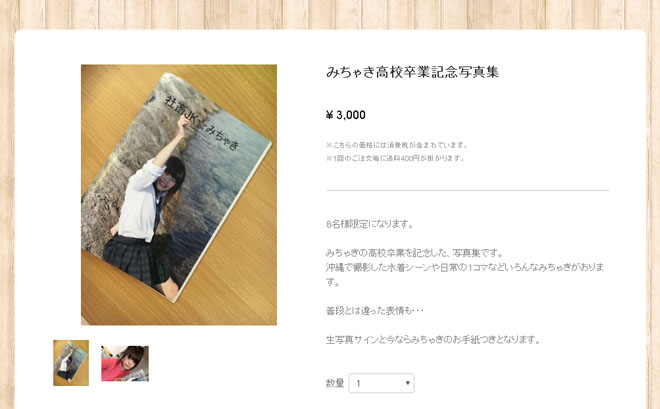Viewport: 660px width, 409px height.
Task: Select the photobook cover thumbnail
Action: 71,363
